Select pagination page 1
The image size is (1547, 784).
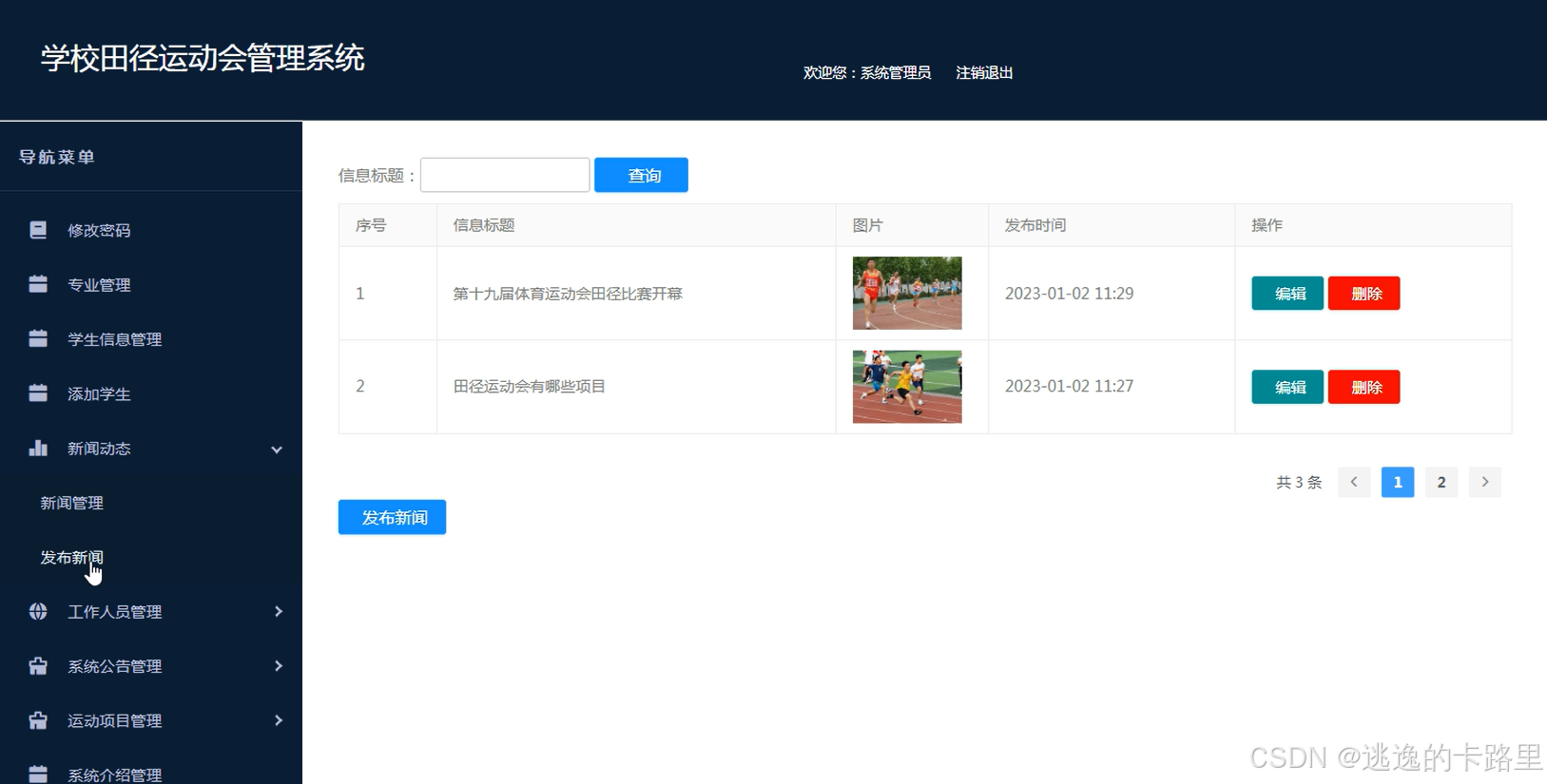(1398, 482)
